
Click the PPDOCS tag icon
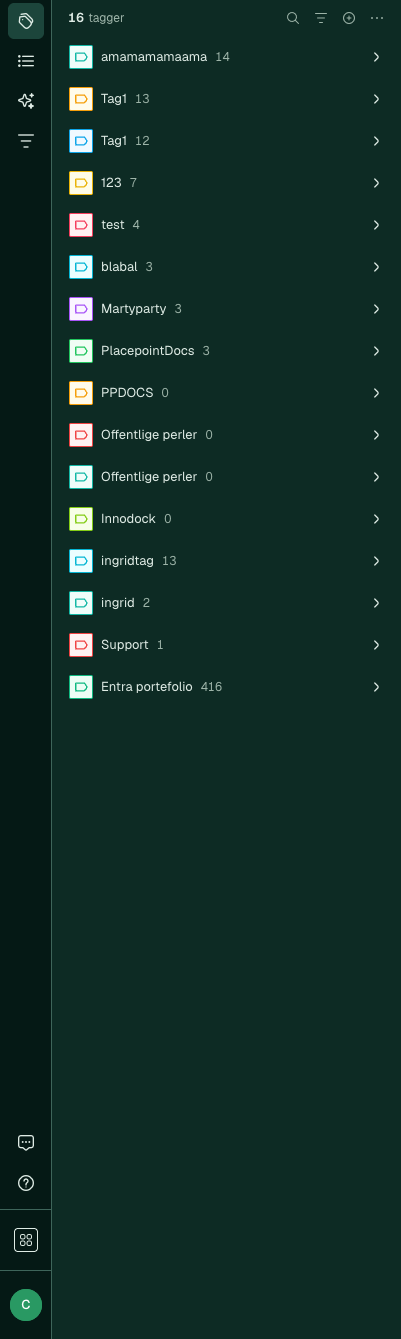click(81, 393)
